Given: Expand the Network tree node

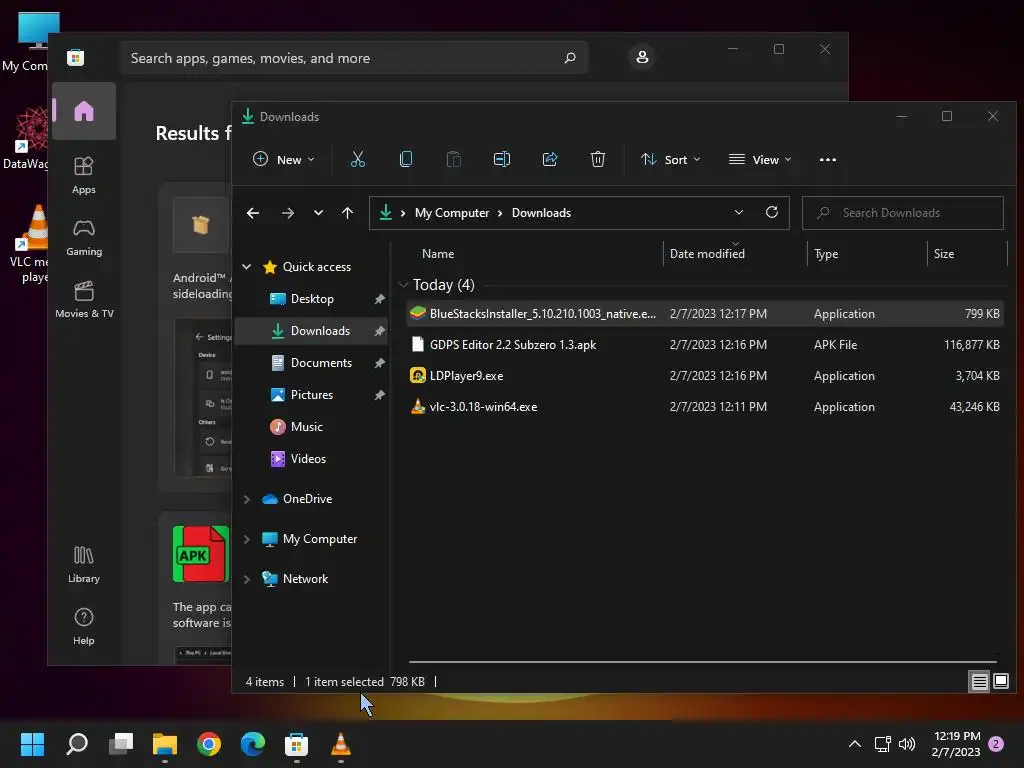Looking at the screenshot, I should coord(247,579).
